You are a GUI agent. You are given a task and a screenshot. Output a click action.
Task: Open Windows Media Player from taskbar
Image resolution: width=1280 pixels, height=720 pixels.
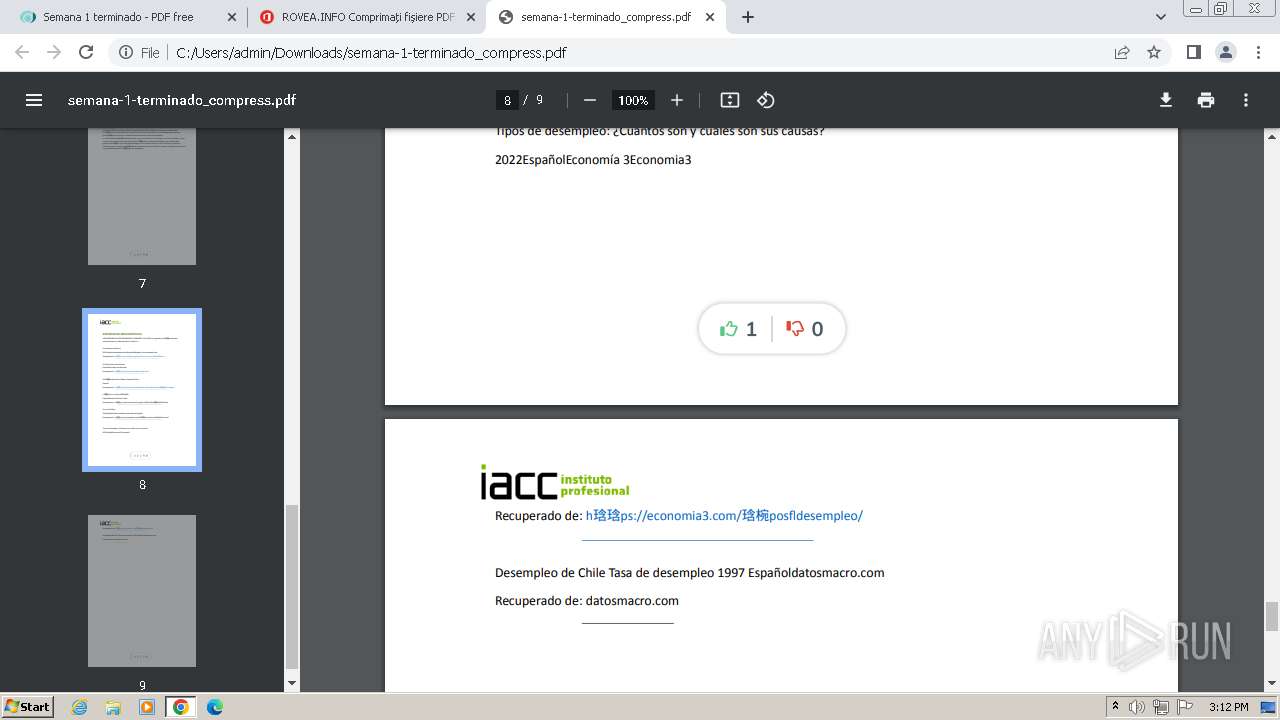147,707
